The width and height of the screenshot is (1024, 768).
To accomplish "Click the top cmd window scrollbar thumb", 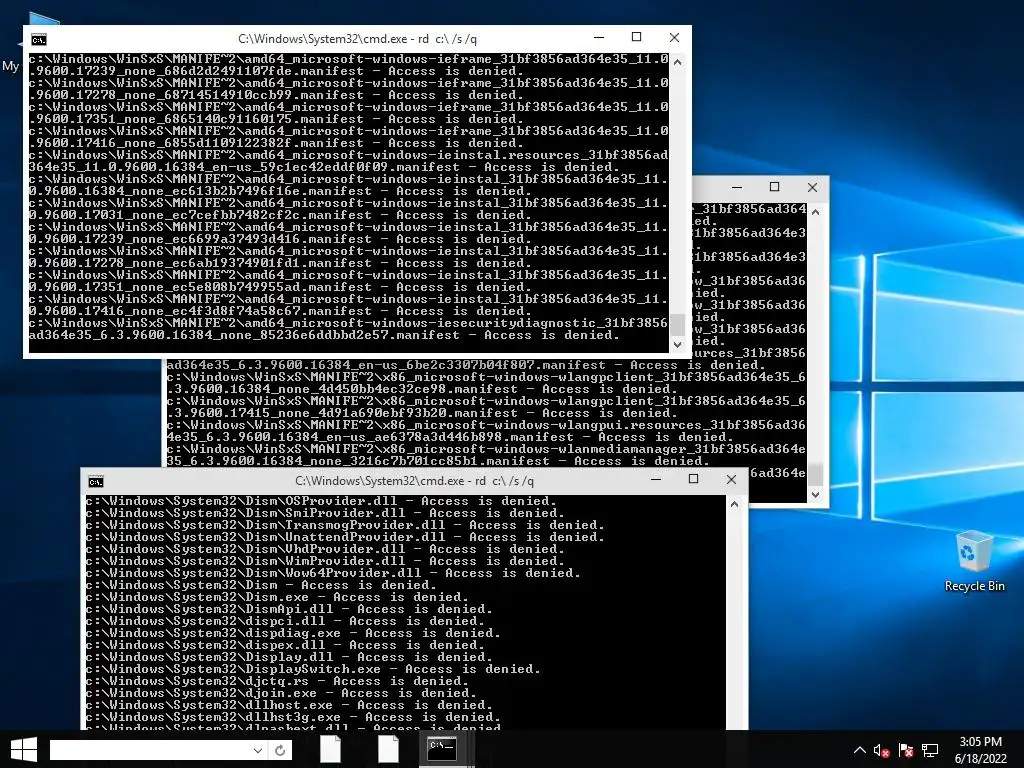I will tap(677, 325).
